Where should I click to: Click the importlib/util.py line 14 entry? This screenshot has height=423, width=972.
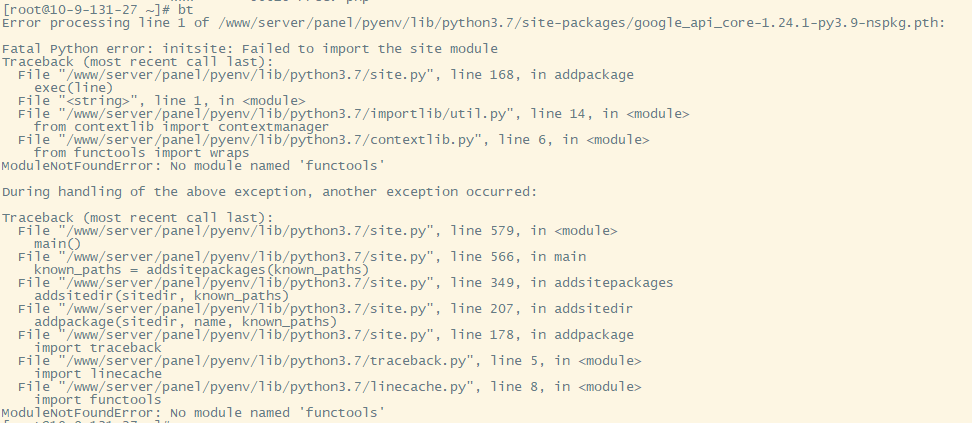(x=353, y=114)
